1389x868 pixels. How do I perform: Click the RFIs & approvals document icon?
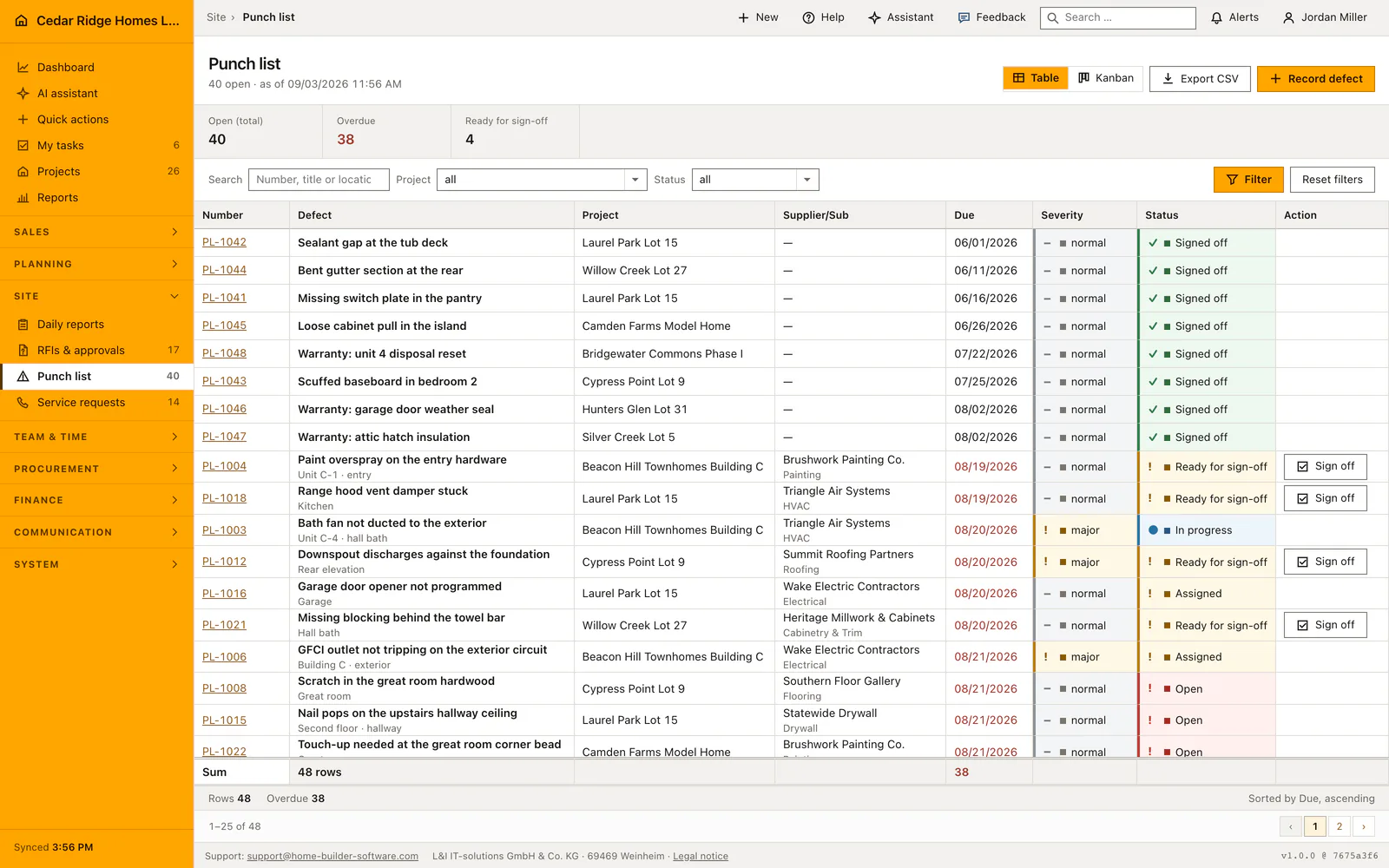[23, 351]
